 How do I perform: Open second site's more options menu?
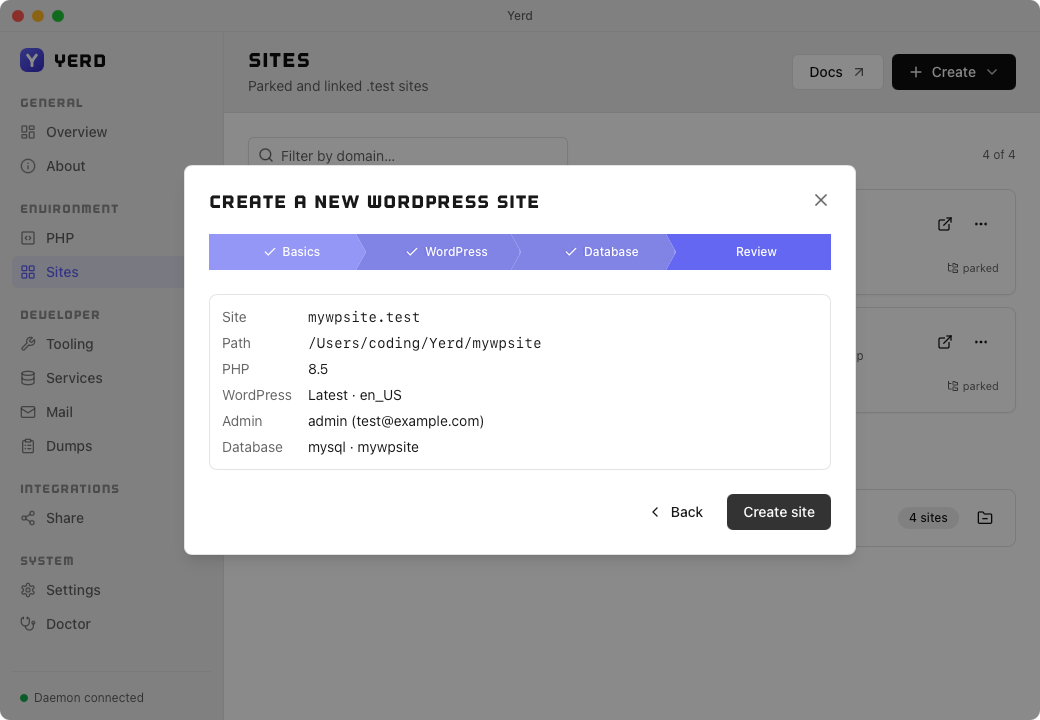point(981,342)
